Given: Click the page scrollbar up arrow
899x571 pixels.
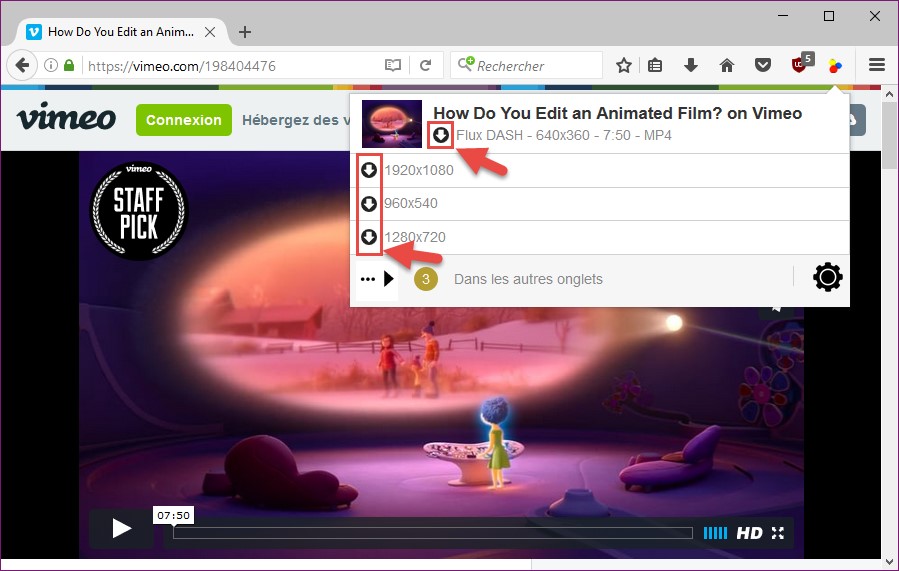Looking at the screenshot, I should click(x=889, y=94).
